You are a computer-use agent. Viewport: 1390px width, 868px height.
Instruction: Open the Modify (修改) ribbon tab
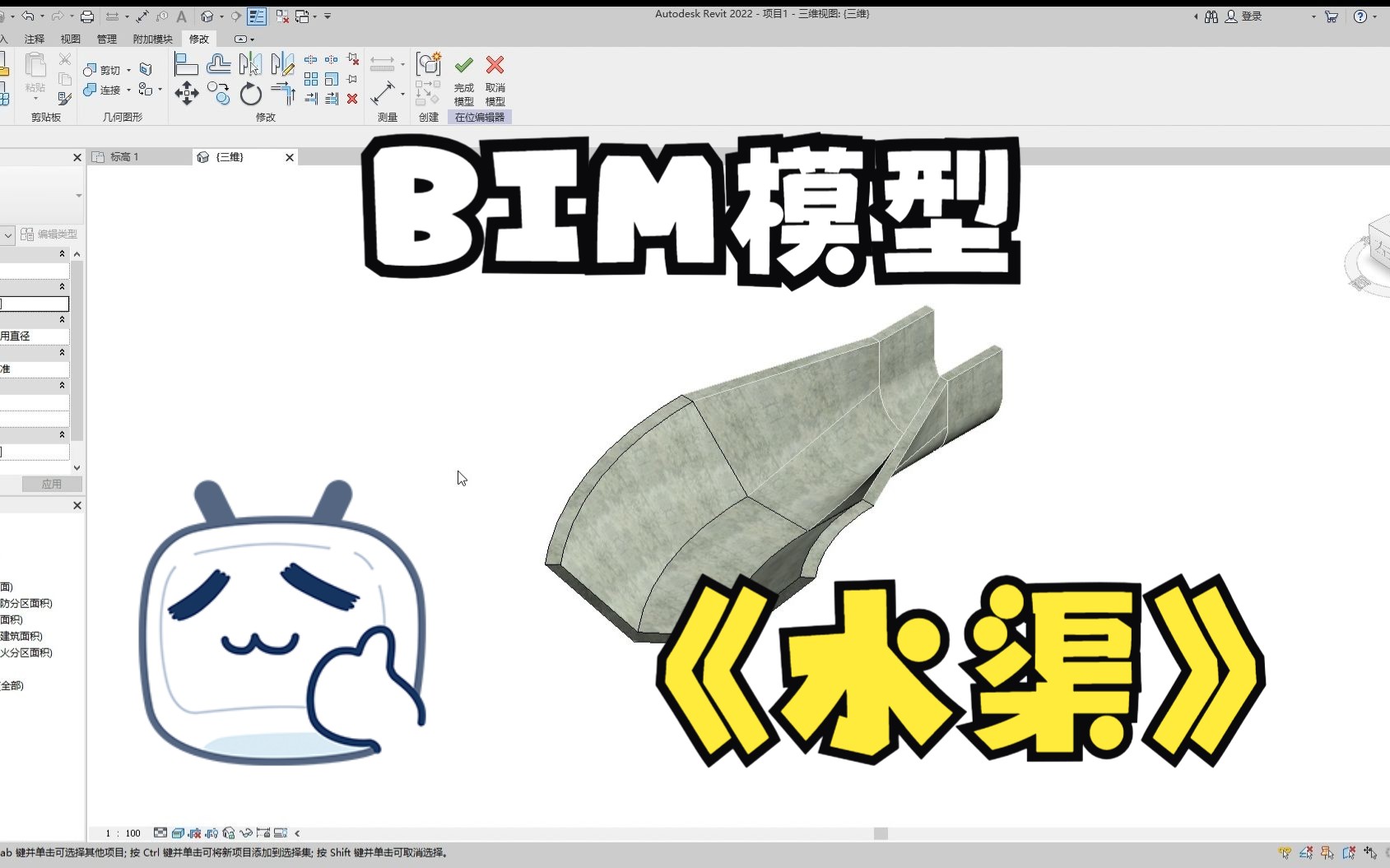[199, 39]
